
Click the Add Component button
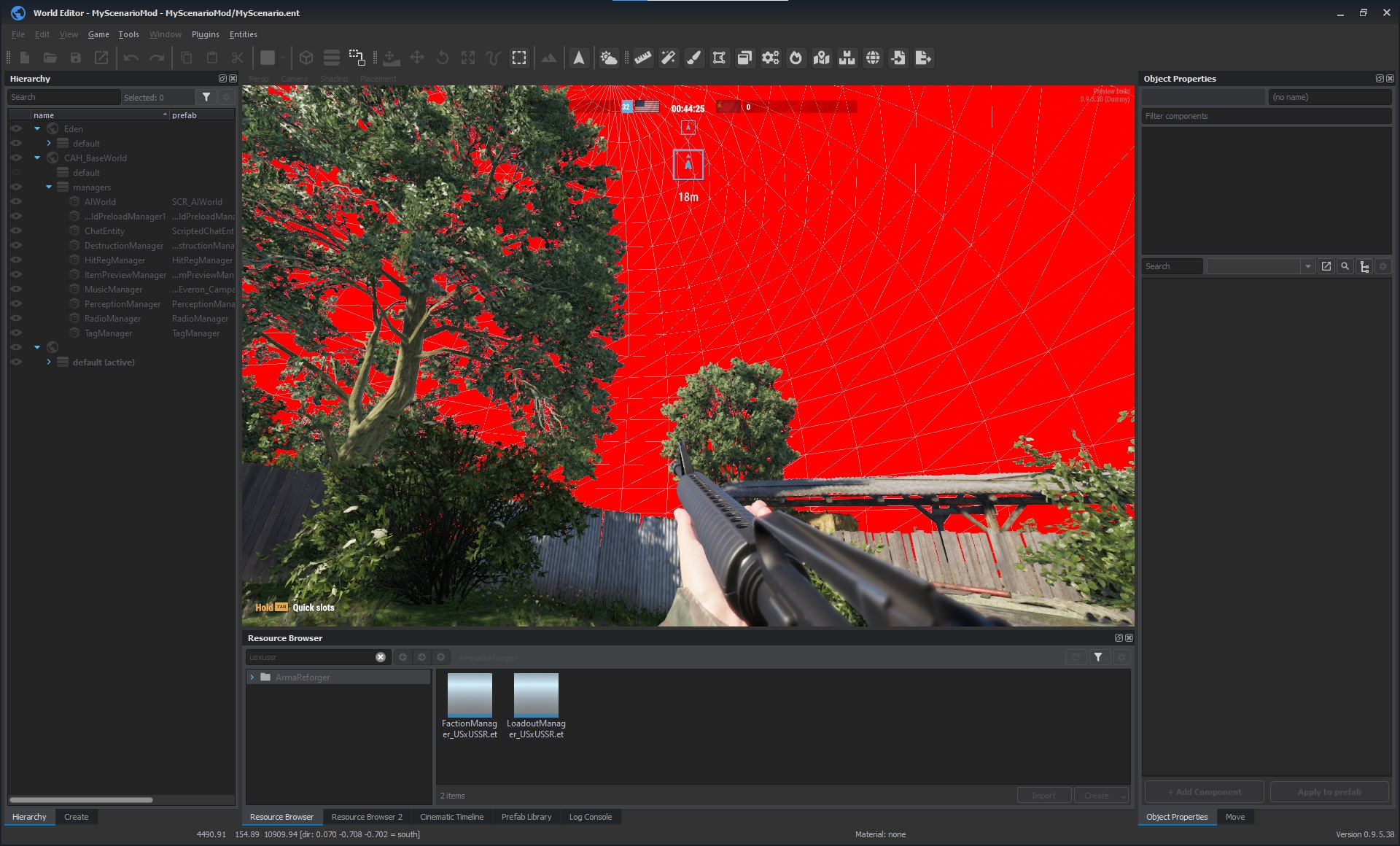tap(1204, 792)
